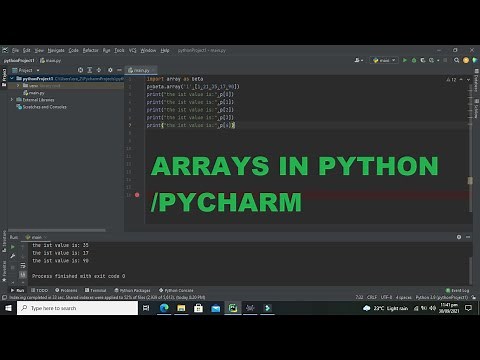Open the Problems tool window
480x360 pixels.
click(x=66, y=290)
